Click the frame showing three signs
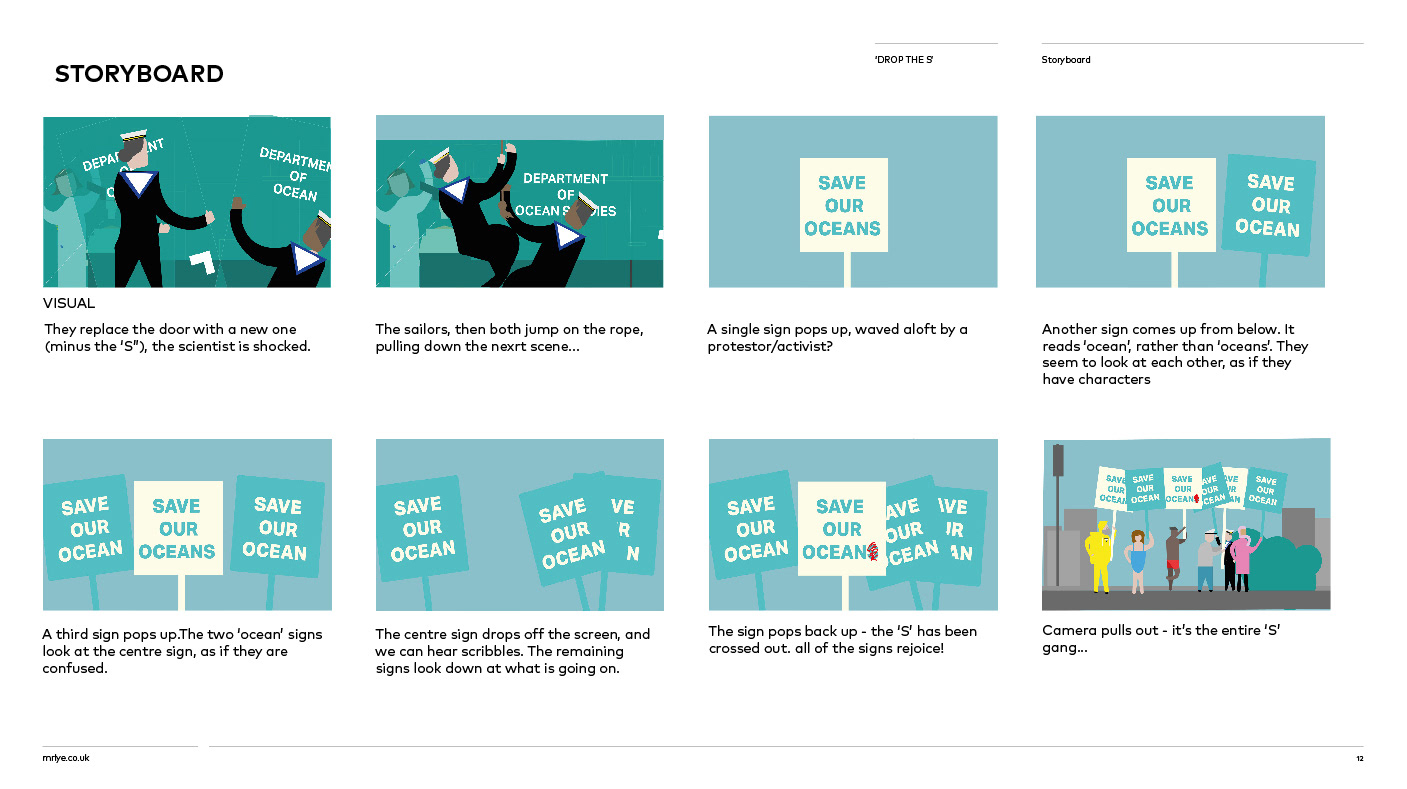The image size is (1407, 789). (x=187, y=525)
